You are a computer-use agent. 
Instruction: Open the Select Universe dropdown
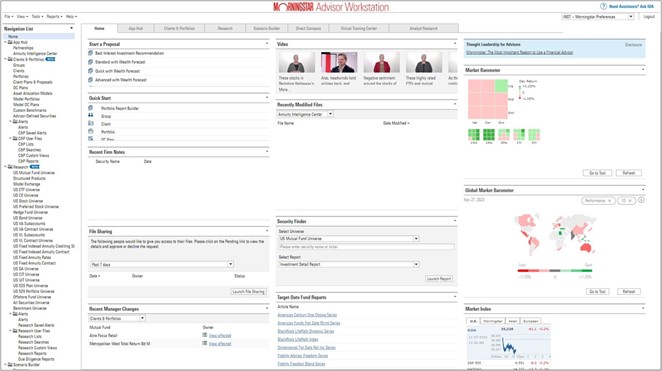point(416,238)
